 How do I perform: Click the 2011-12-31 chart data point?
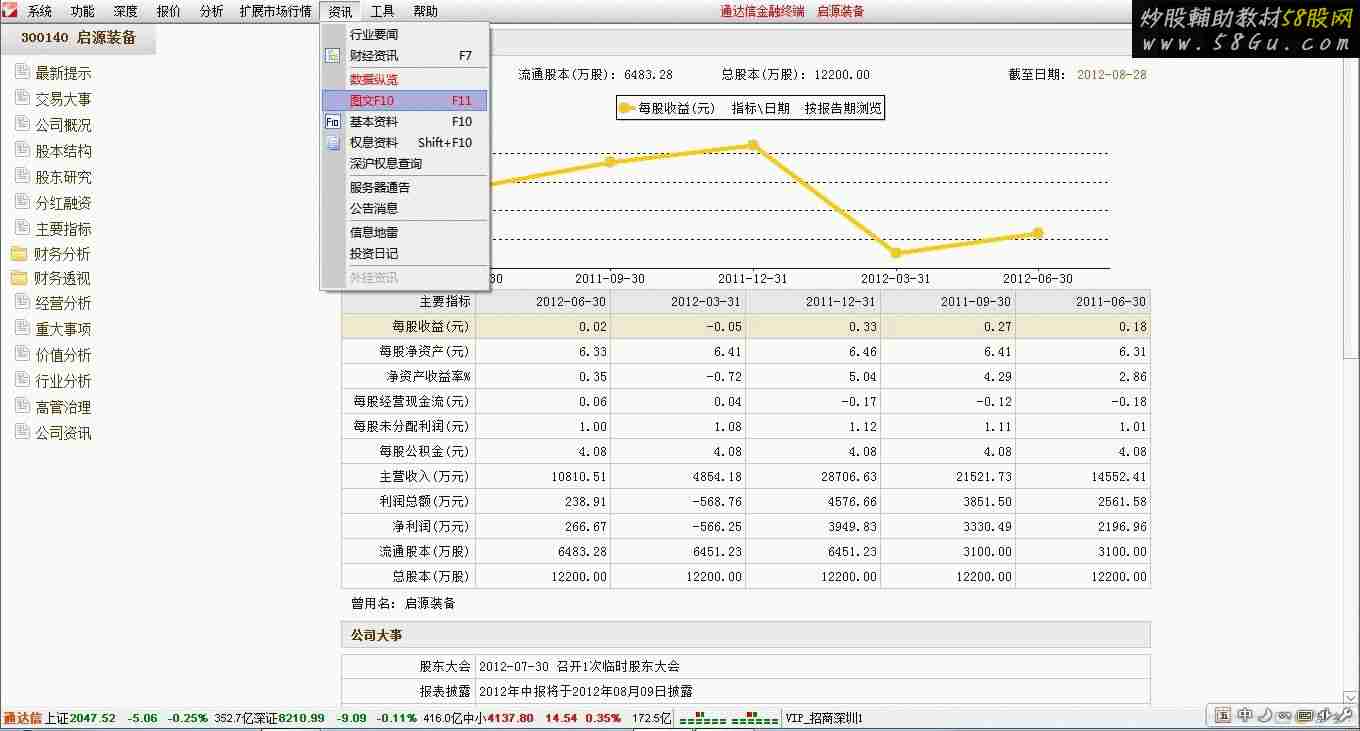click(753, 145)
